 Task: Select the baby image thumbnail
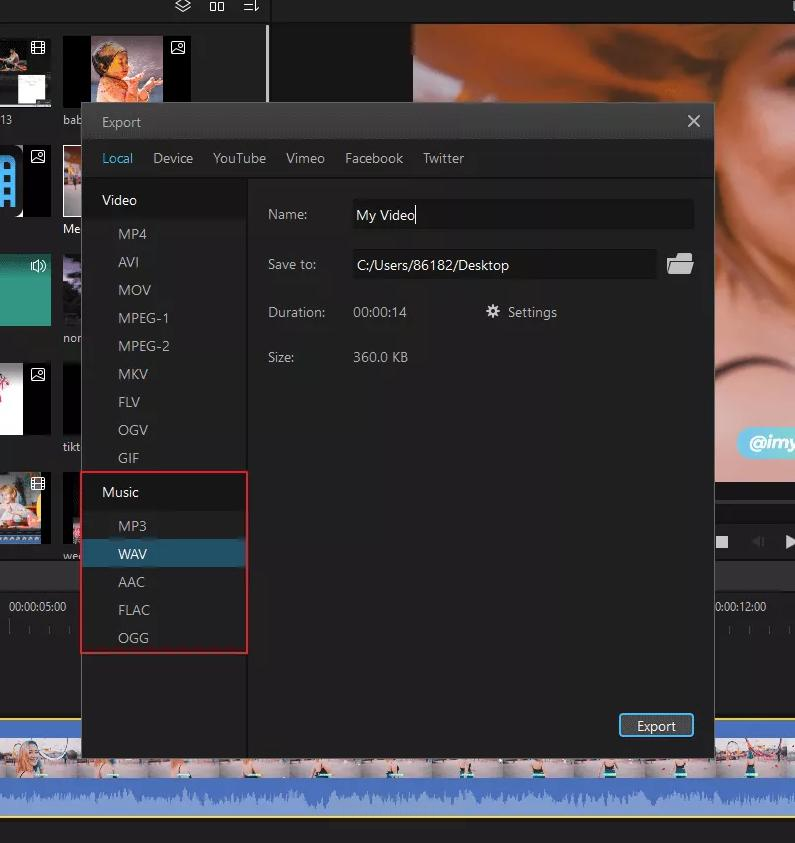tap(126, 70)
